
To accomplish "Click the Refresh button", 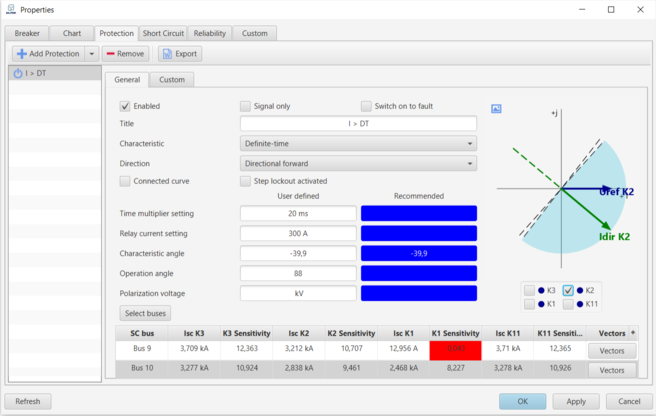I will tap(28, 401).
